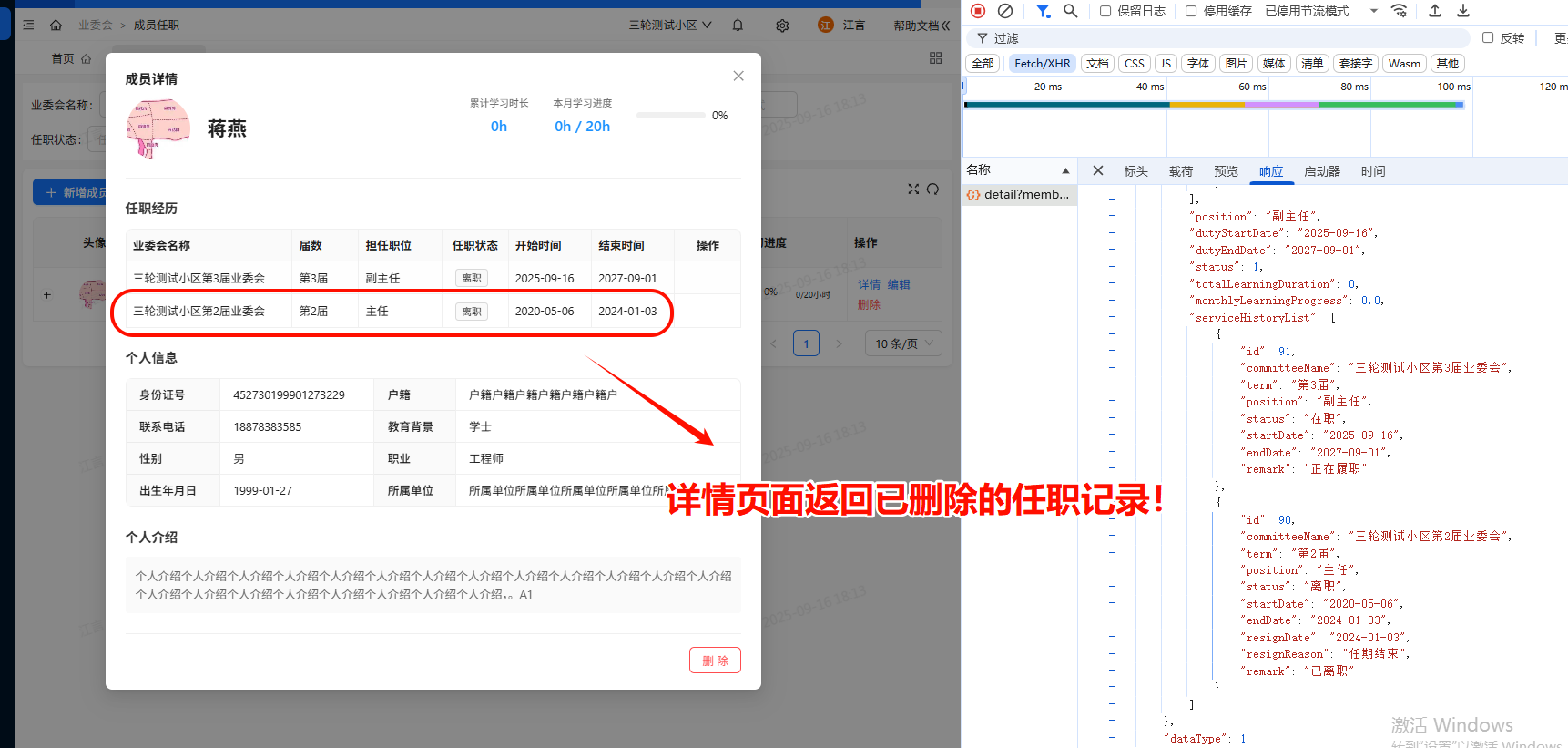Filter requests by 字体 type
The height and width of the screenshot is (748, 1568).
[x=1198, y=63]
